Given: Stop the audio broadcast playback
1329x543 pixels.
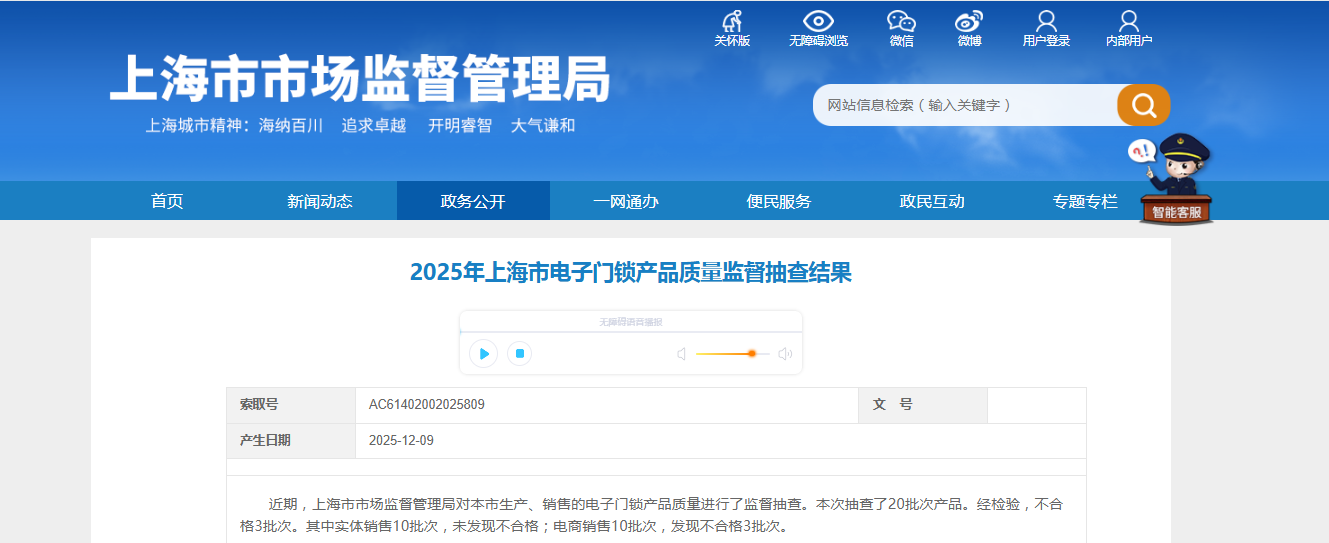Looking at the screenshot, I should click(518, 353).
